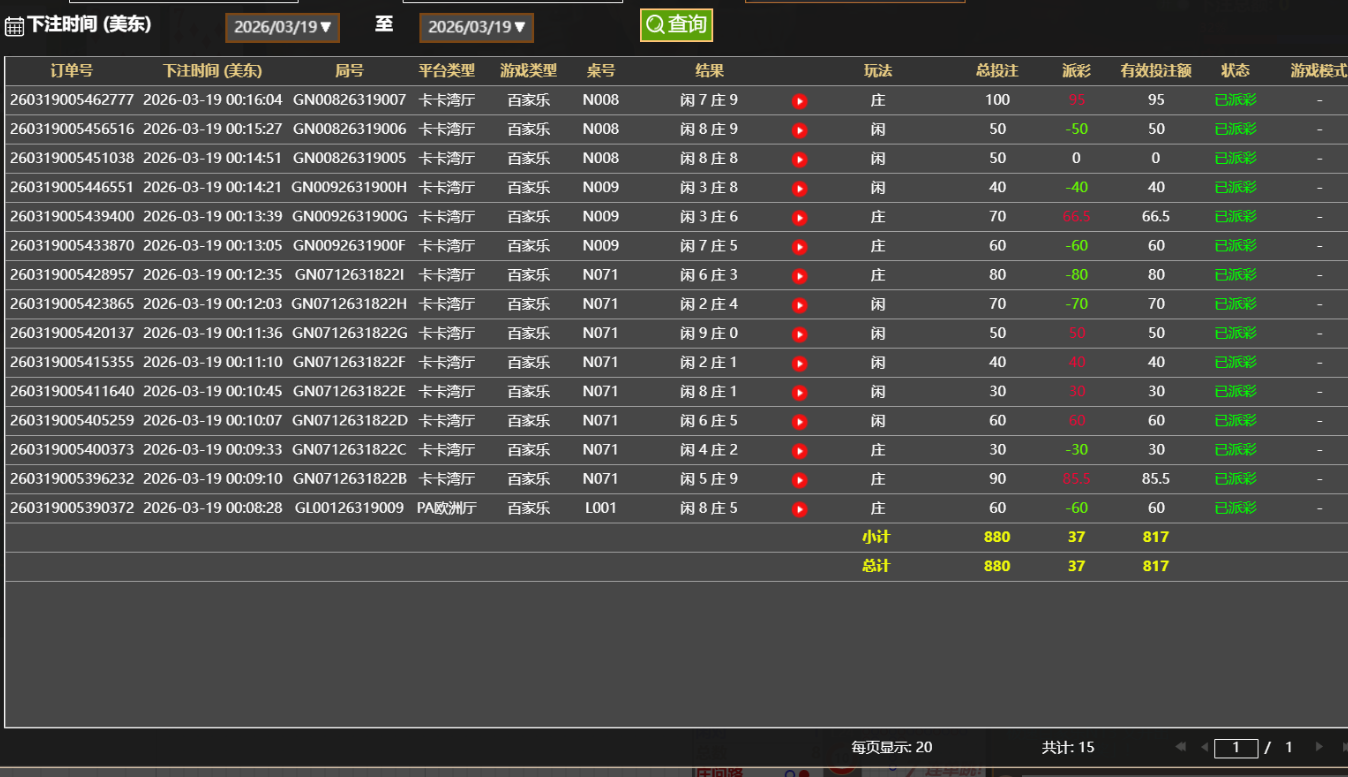This screenshot has width=1348, height=777.
Task: Open the start date dropdown 2026/03/19
Action: [282, 27]
